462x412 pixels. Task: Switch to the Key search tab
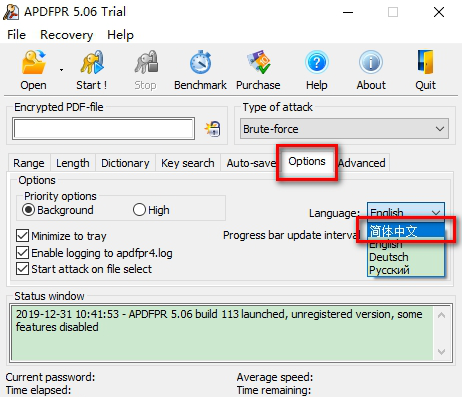tap(188, 163)
